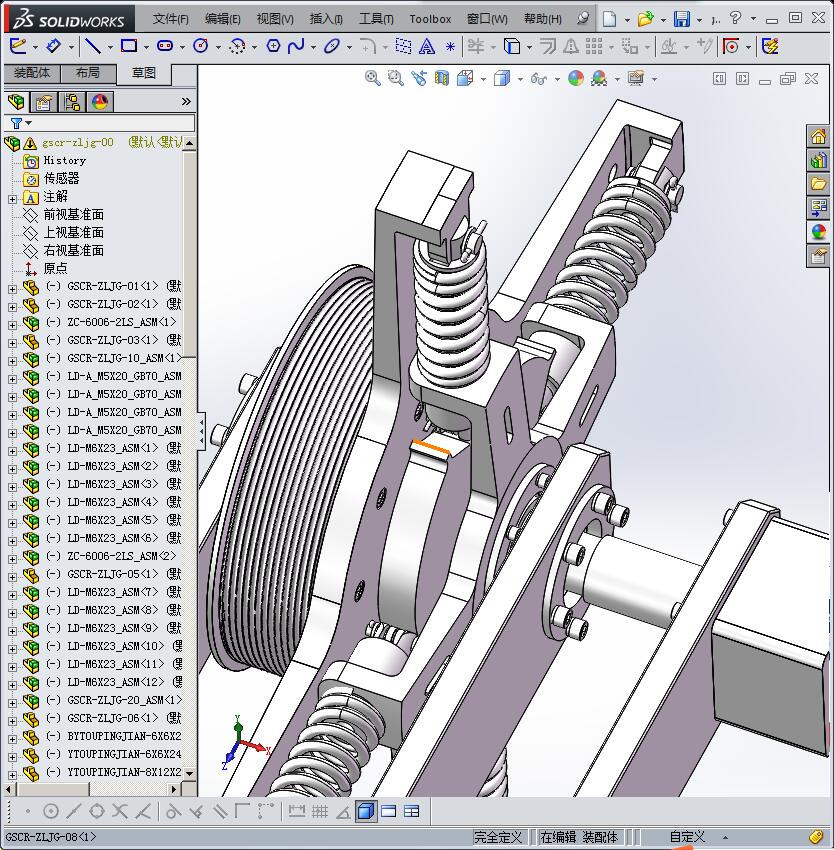Open the Toolbox menu
Screen dimensions: 834x850
click(430, 19)
